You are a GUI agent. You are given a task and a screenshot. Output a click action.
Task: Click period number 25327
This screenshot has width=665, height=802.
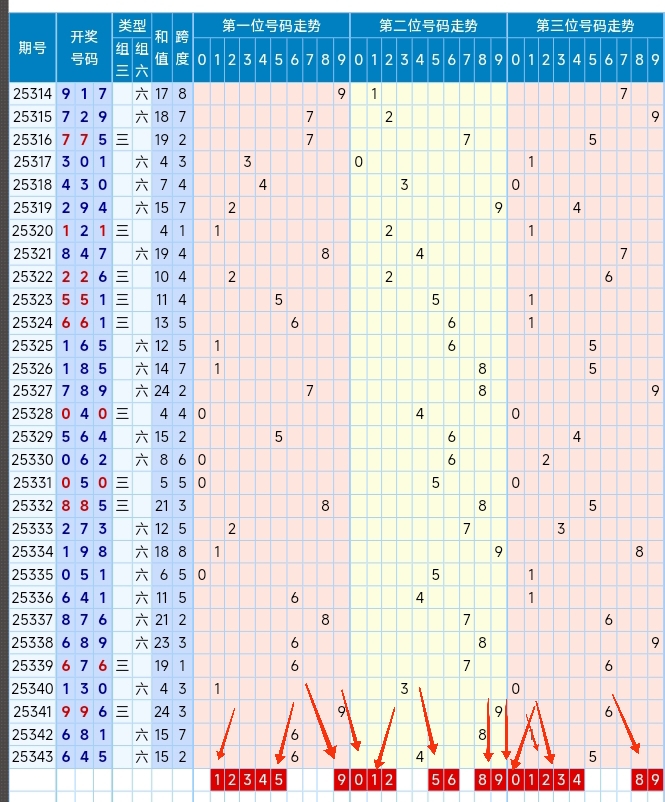tap(33, 391)
